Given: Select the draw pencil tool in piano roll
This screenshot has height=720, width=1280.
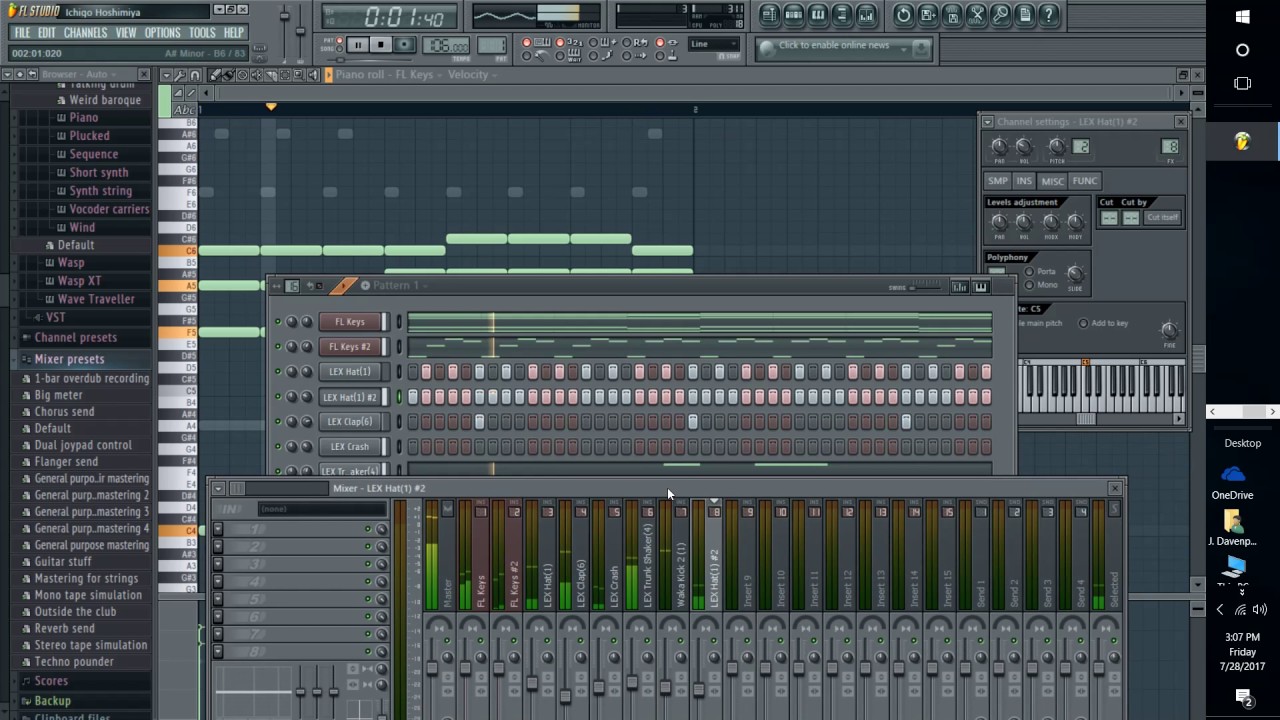Looking at the screenshot, I should coord(213,75).
